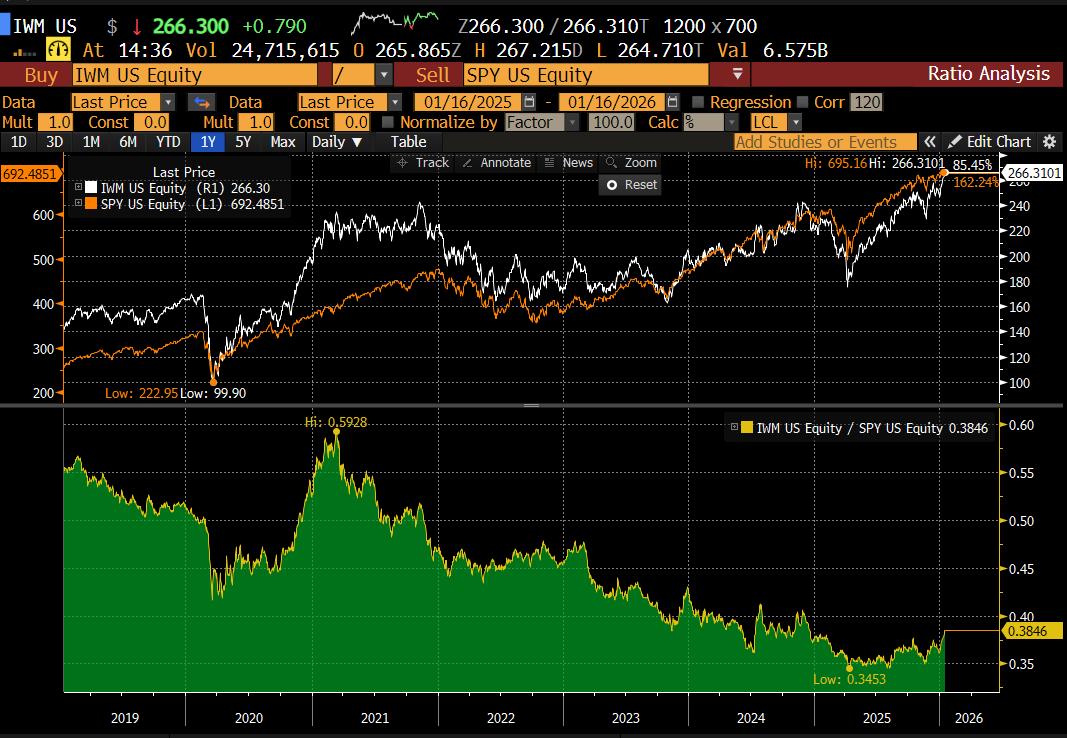Click the swap arrows icon between Data fields

pos(202,102)
